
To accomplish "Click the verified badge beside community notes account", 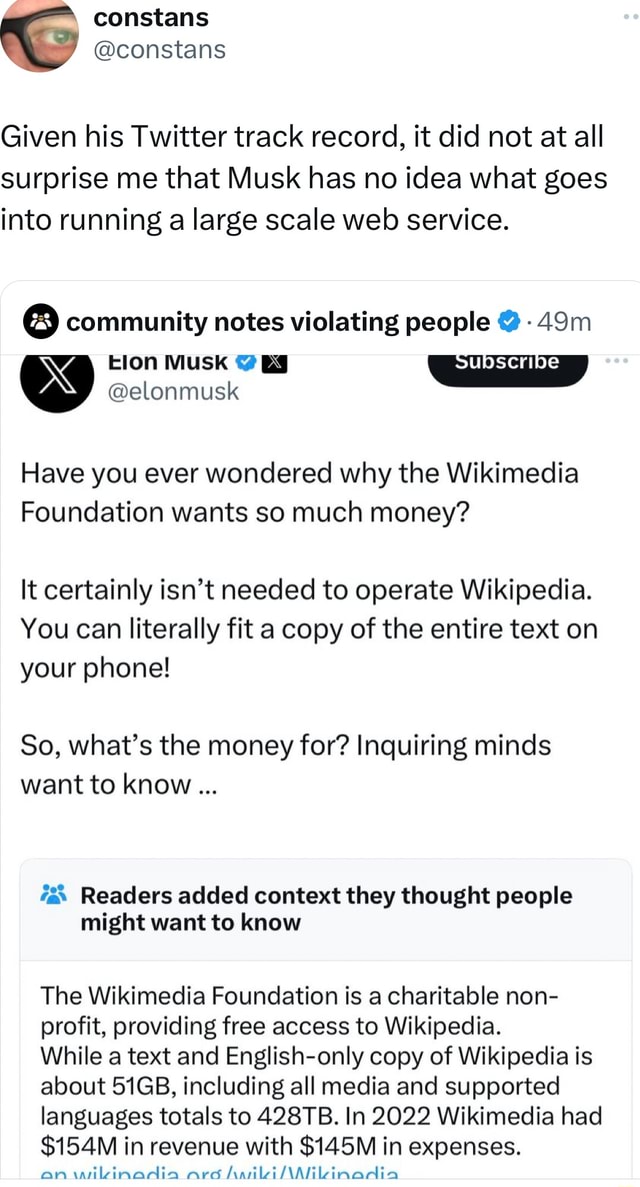I will tap(508, 322).
